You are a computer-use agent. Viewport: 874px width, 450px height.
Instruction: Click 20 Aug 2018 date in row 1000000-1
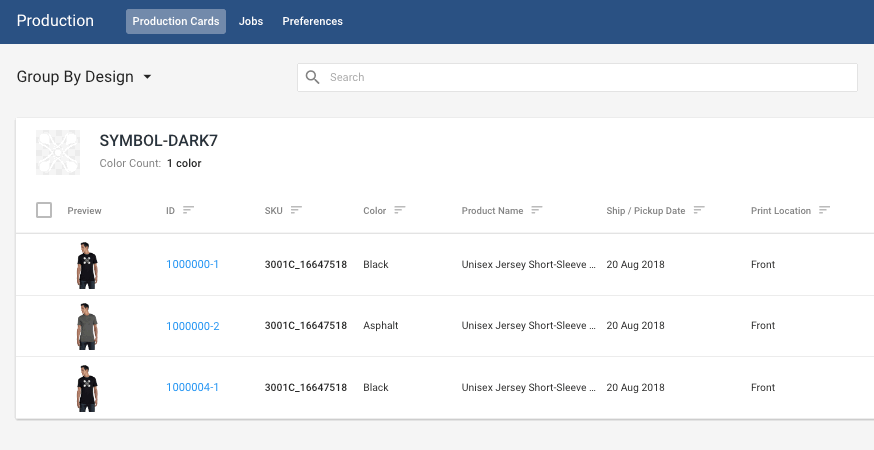point(635,264)
